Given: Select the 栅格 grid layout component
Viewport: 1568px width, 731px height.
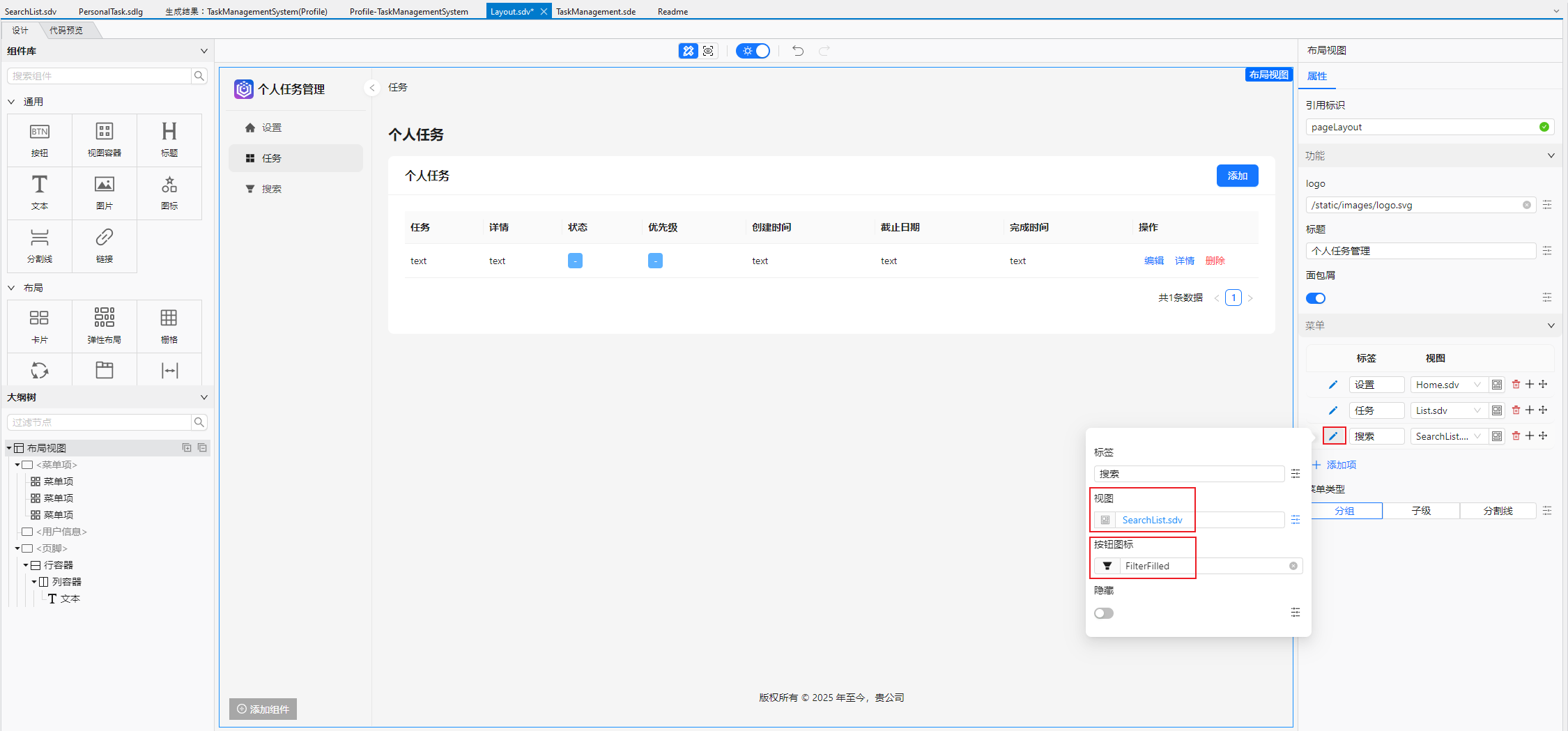Looking at the screenshot, I should [x=169, y=325].
